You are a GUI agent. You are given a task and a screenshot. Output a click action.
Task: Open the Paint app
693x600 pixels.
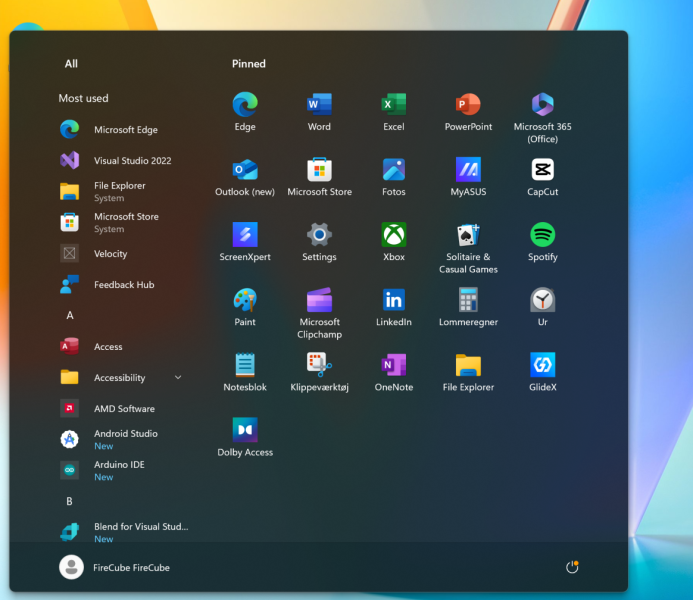245,307
